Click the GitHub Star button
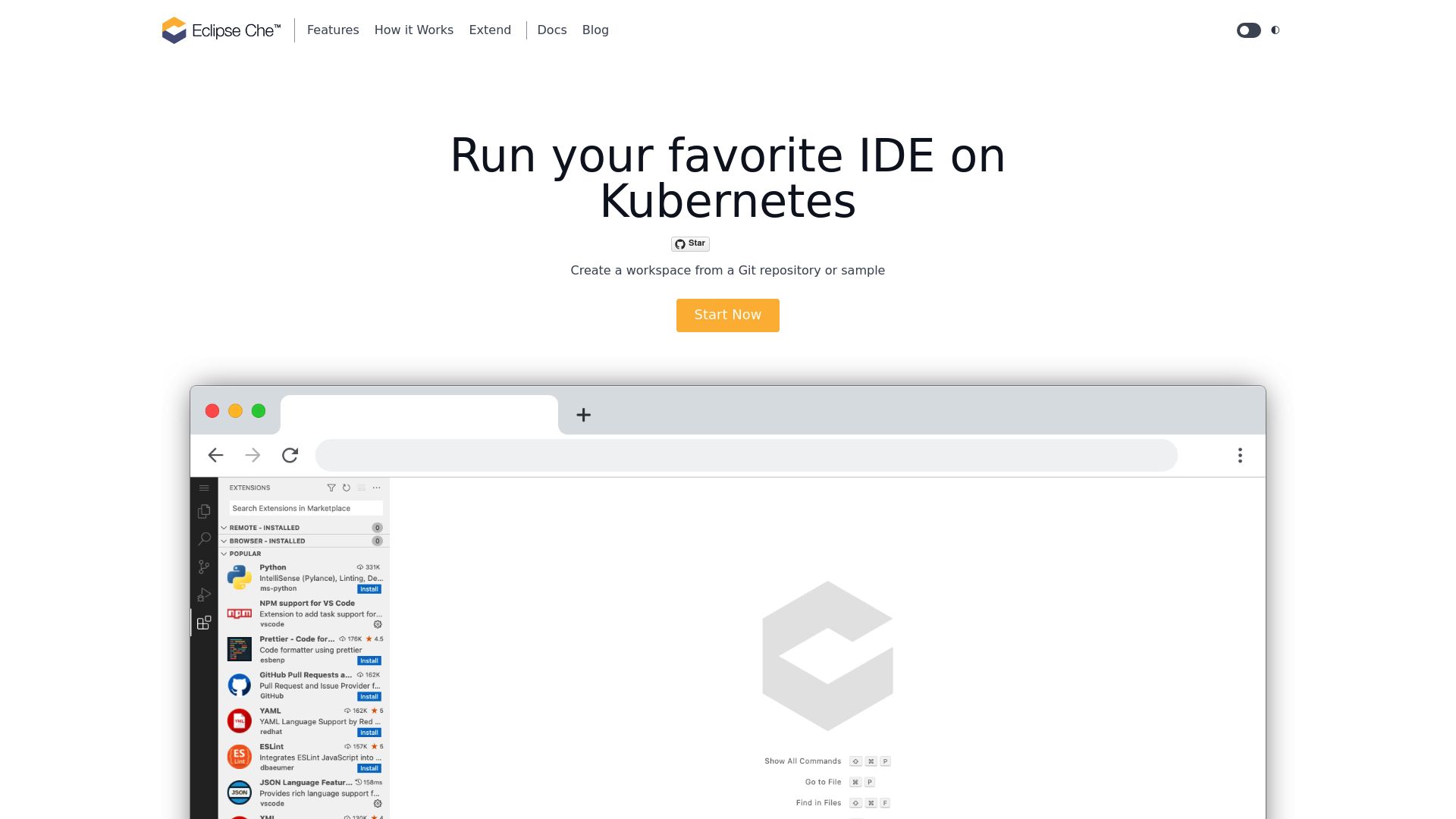 pyautogui.click(x=690, y=243)
